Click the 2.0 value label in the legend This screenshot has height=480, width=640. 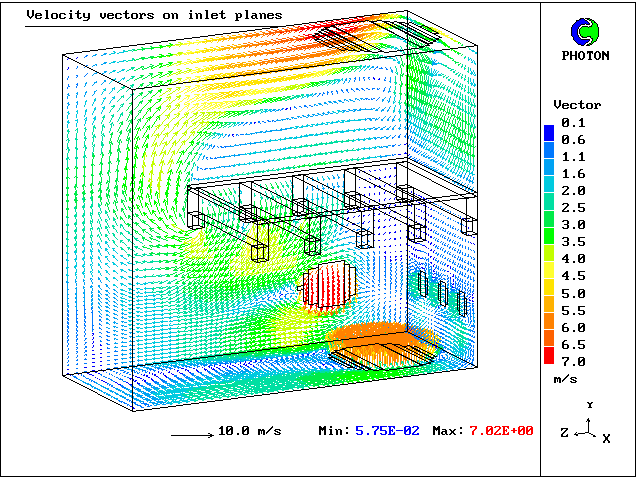(x=573, y=190)
